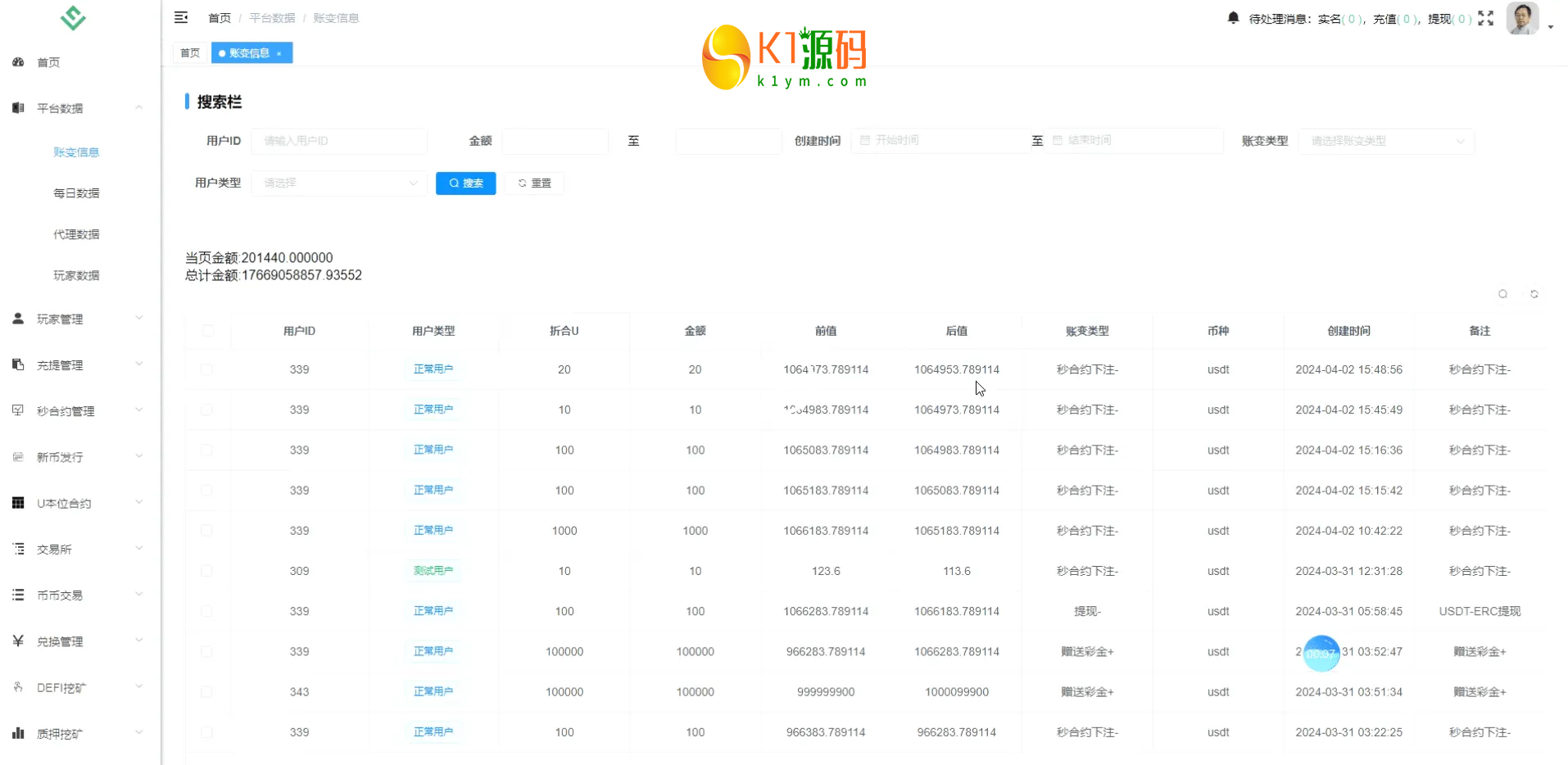Open the 用户类型 filter dropdown
Screen dimensions: 1568x765
[339, 183]
